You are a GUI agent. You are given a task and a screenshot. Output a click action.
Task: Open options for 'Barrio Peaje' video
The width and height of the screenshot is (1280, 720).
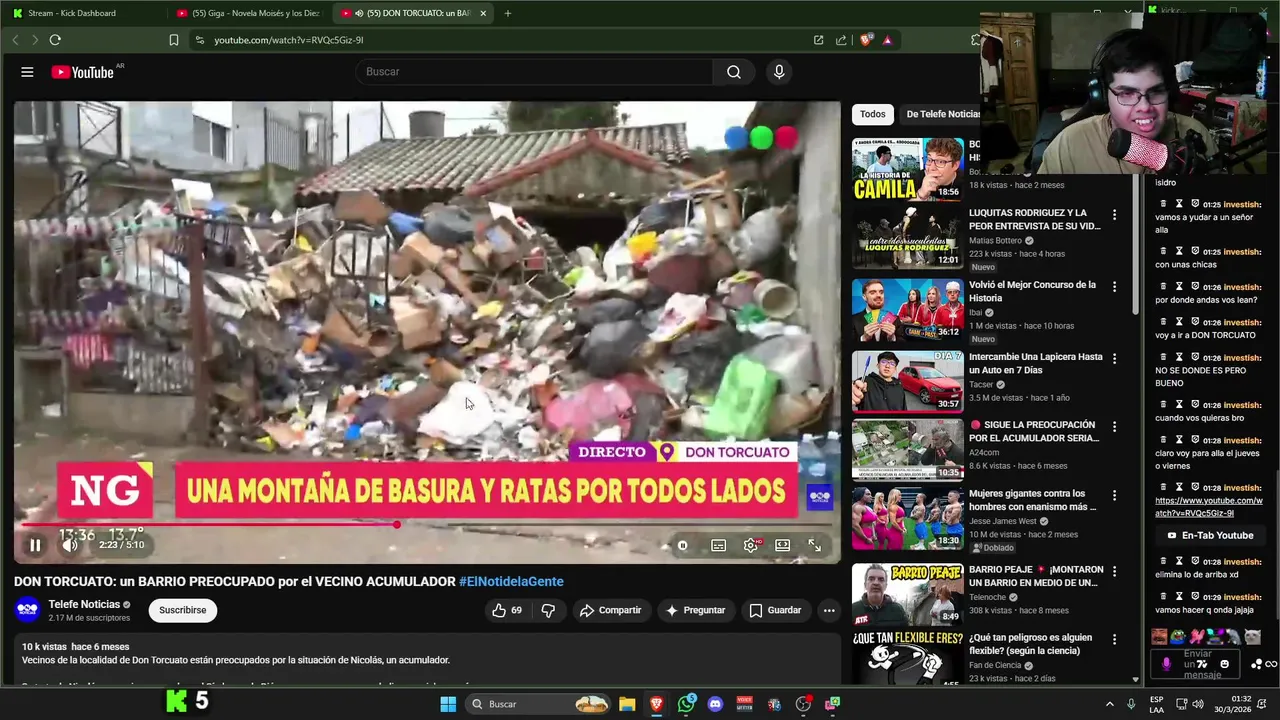tap(1114, 572)
